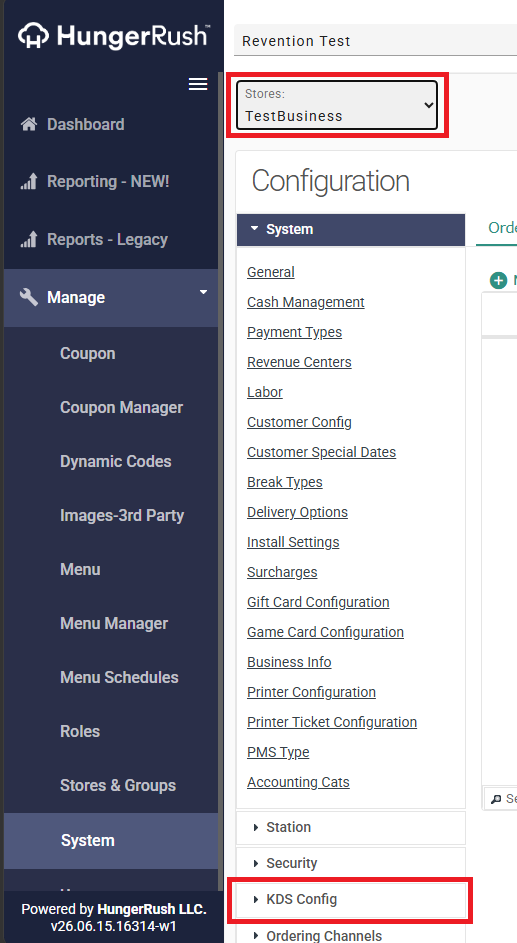Viewport: 517px width, 943px height.
Task: Toggle the hamburger menu icon
Action: pyautogui.click(x=198, y=84)
